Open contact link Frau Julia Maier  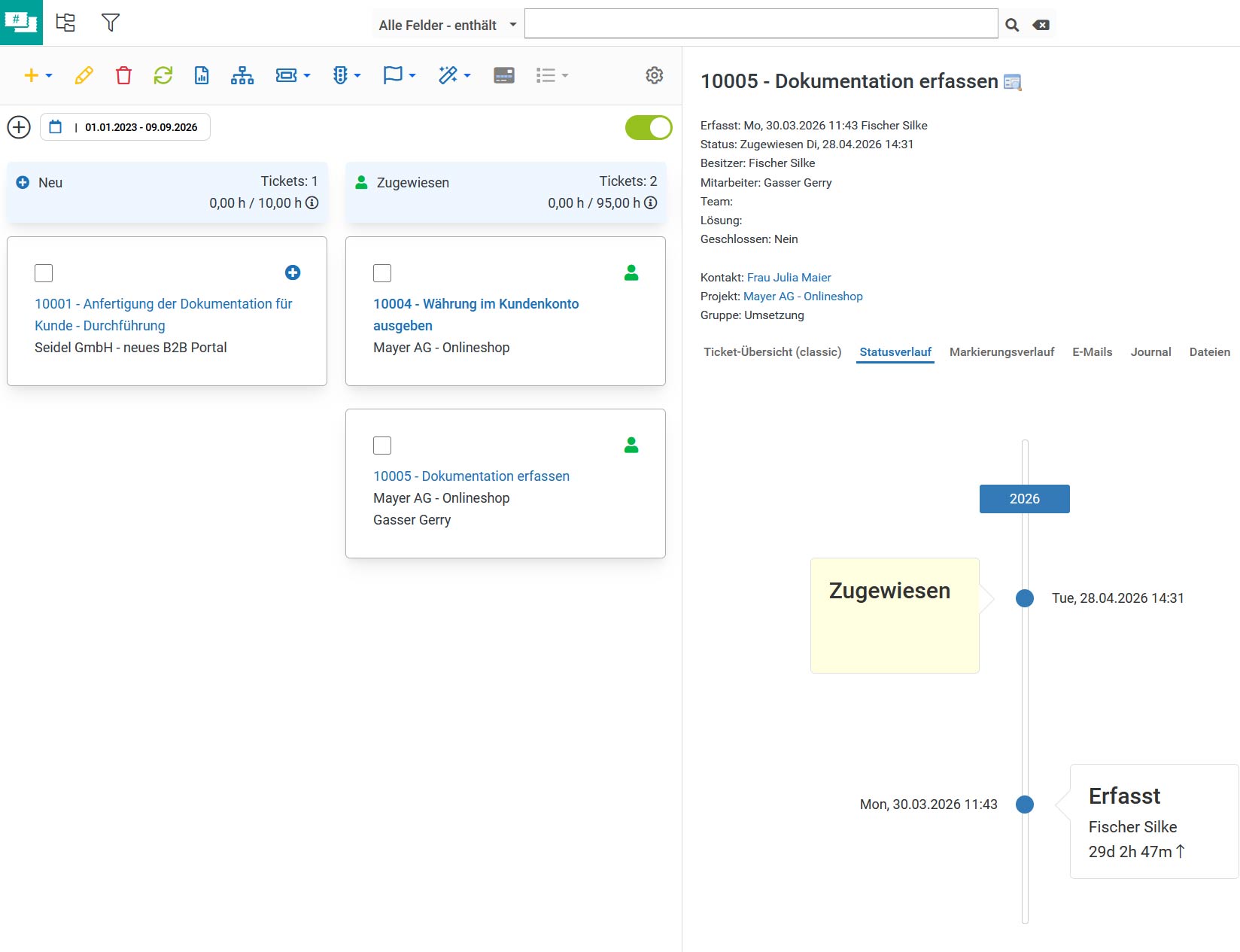click(789, 278)
